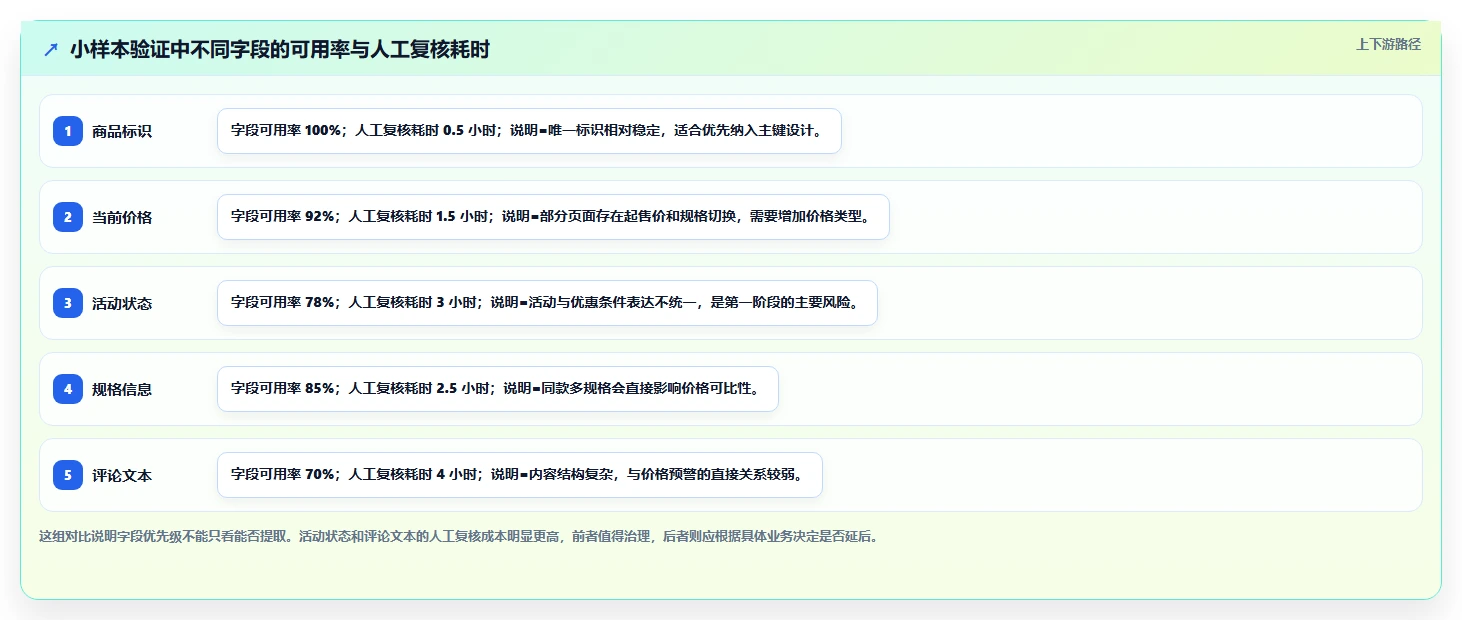Open the description box with 字段可用率 85%

(x=497, y=389)
